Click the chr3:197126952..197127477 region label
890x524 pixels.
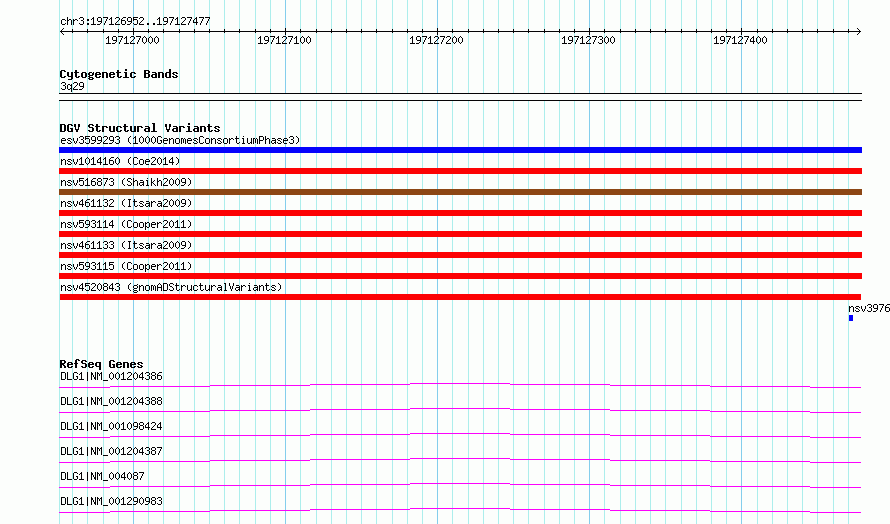pyautogui.click(x=135, y=21)
